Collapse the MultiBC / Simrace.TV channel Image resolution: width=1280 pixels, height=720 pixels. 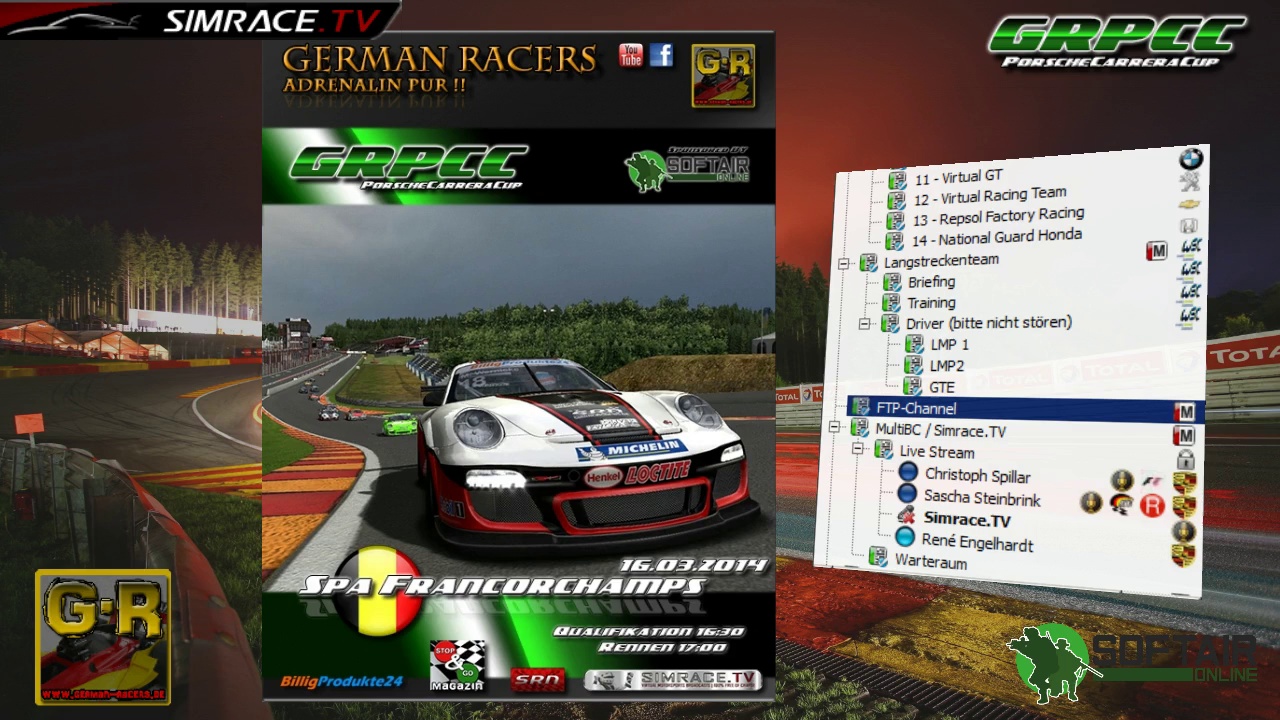[x=835, y=428]
